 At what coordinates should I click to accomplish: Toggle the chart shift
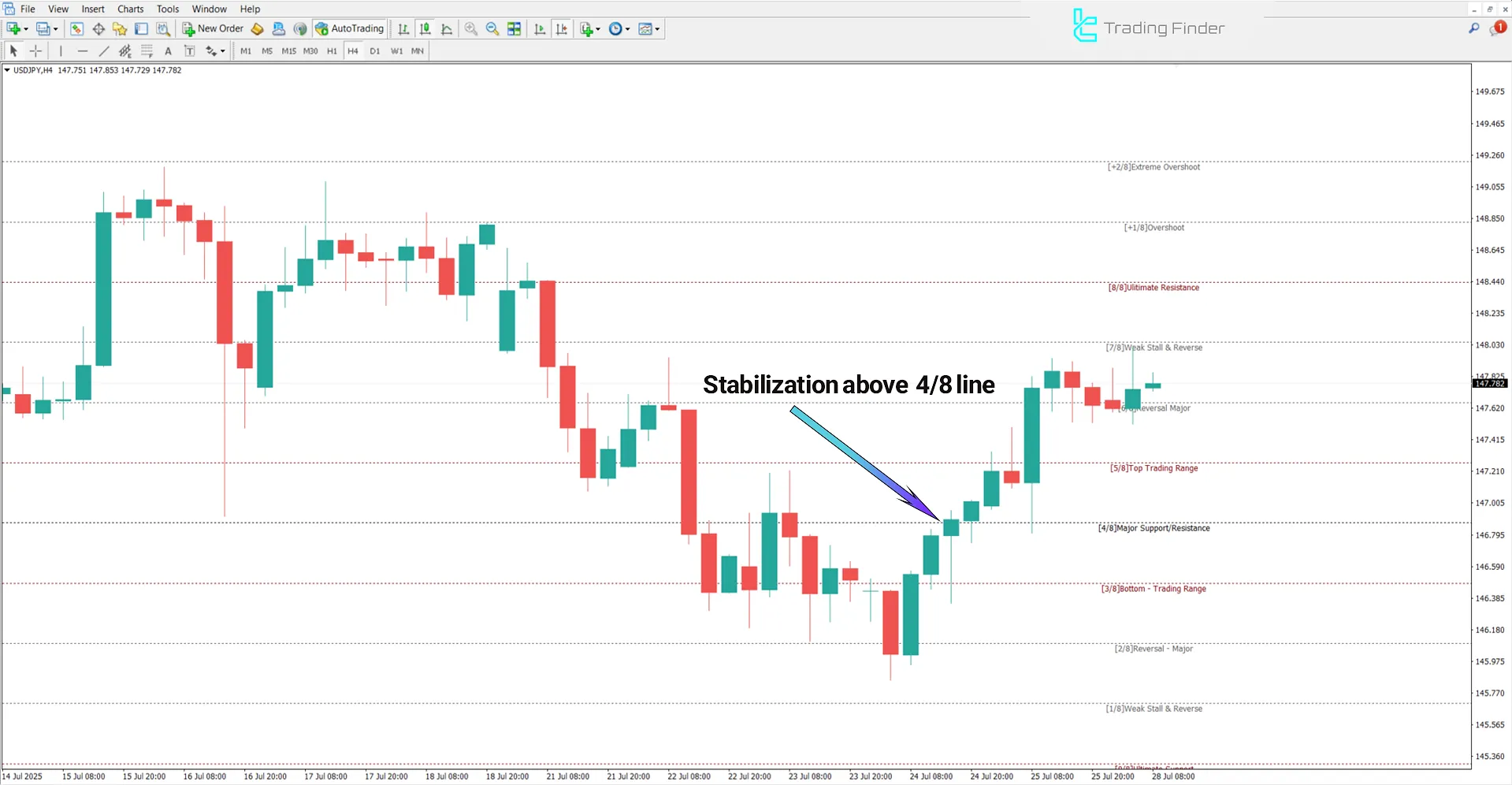(x=561, y=28)
